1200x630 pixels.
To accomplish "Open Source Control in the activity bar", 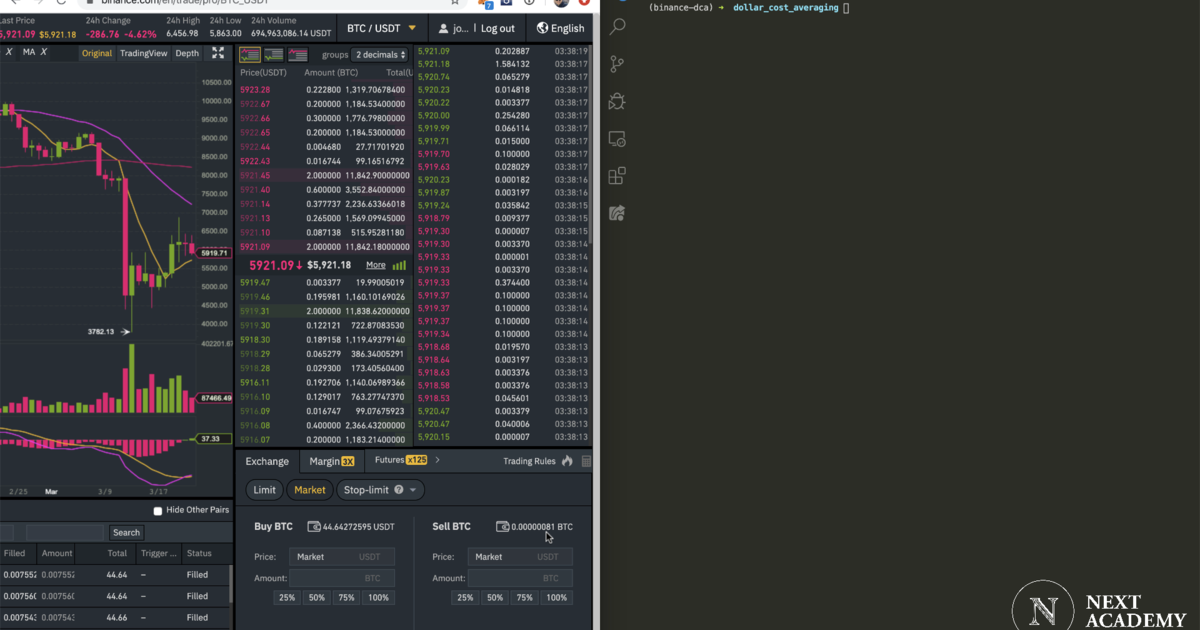I will [617, 63].
